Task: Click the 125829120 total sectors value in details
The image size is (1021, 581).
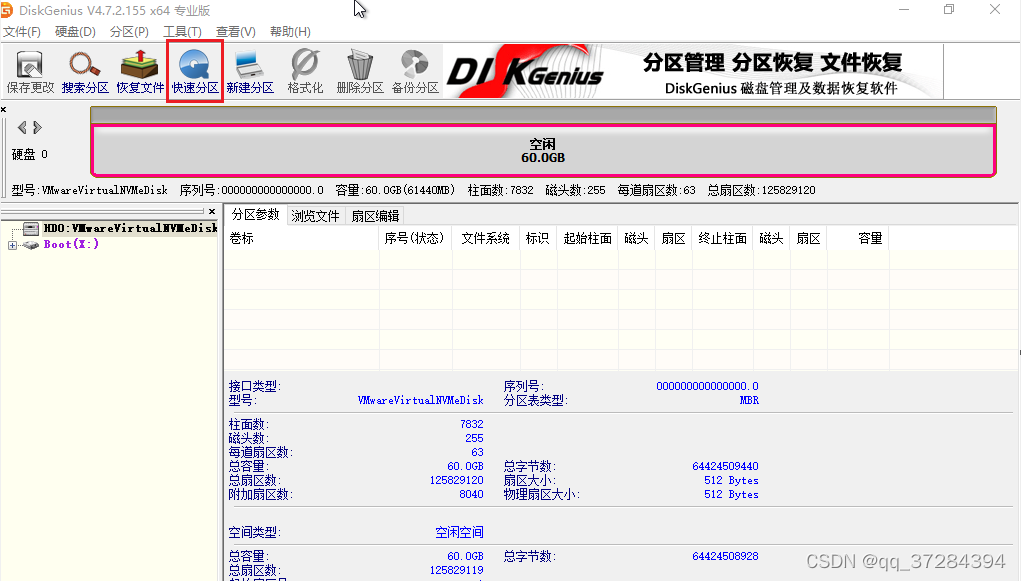Action: tap(456, 480)
